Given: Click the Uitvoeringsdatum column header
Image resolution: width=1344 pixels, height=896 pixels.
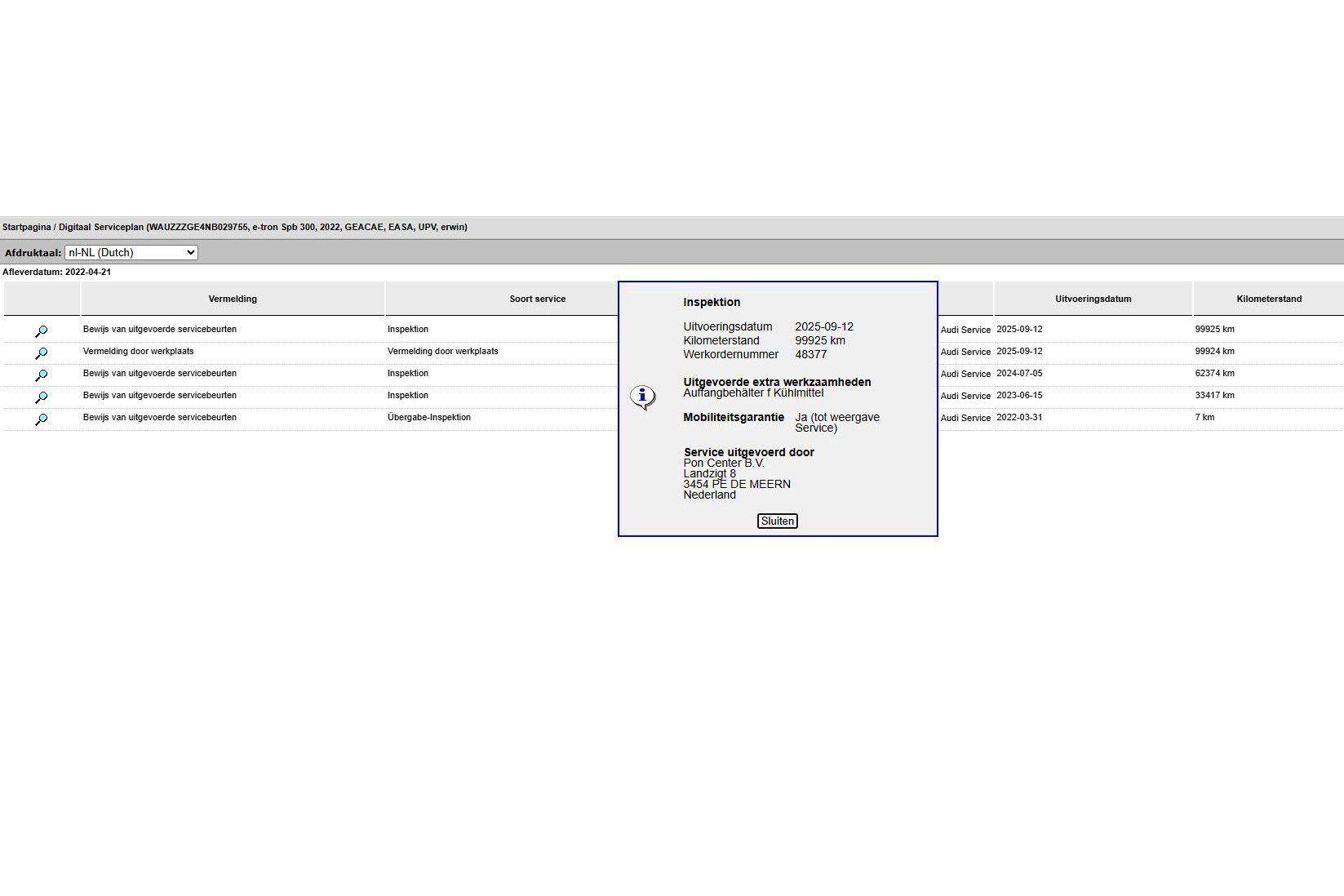Looking at the screenshot, I should [1093, 299].
